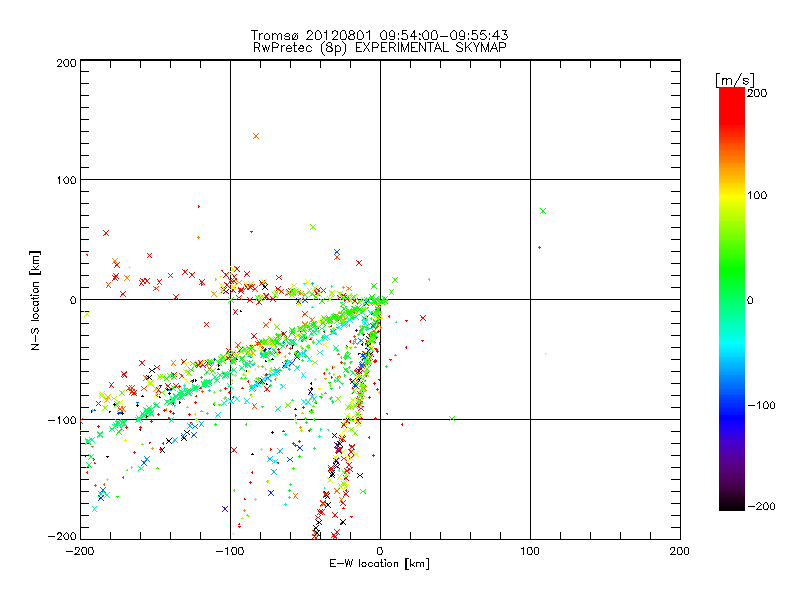
Task: Select the subtitle 'RwPretec (8p) EXPERIMENTAL SKYMAP'
Action: (x=380, y=48)
